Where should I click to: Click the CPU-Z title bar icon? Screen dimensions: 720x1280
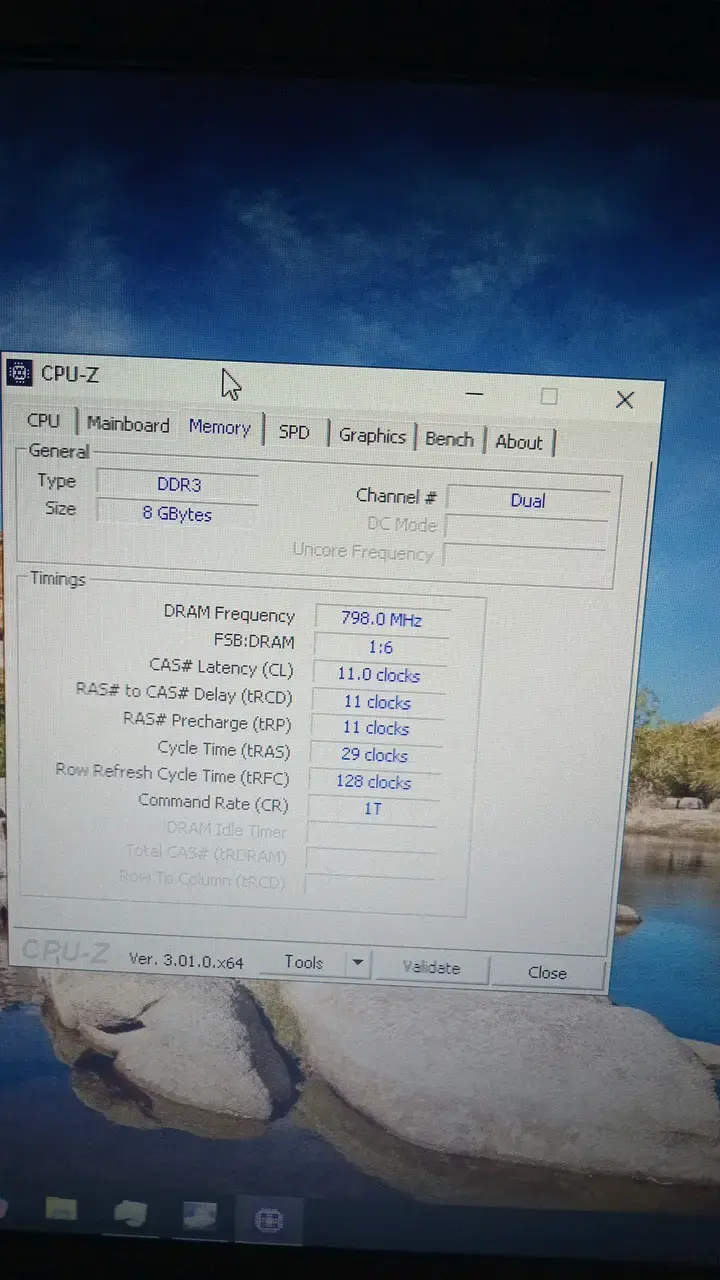click(x=19, y=374)
